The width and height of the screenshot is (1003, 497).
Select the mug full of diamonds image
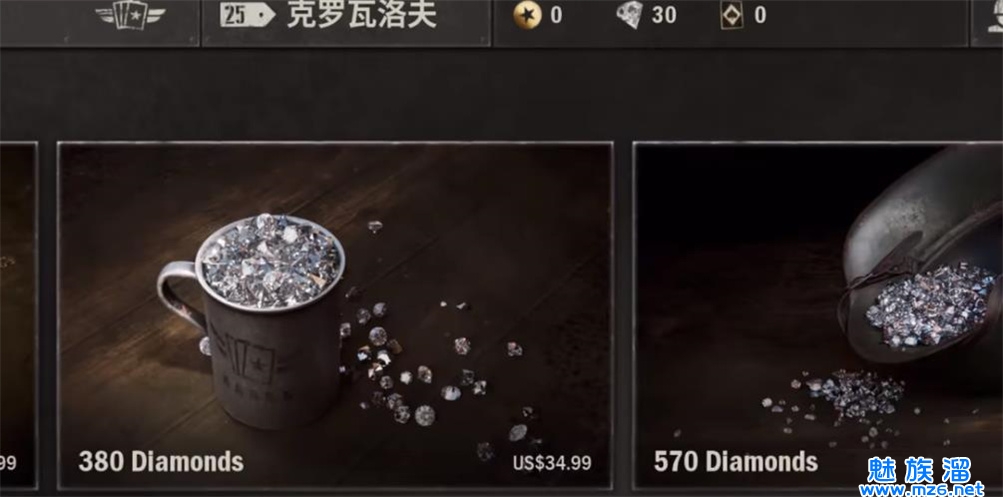tap(251, 320)
